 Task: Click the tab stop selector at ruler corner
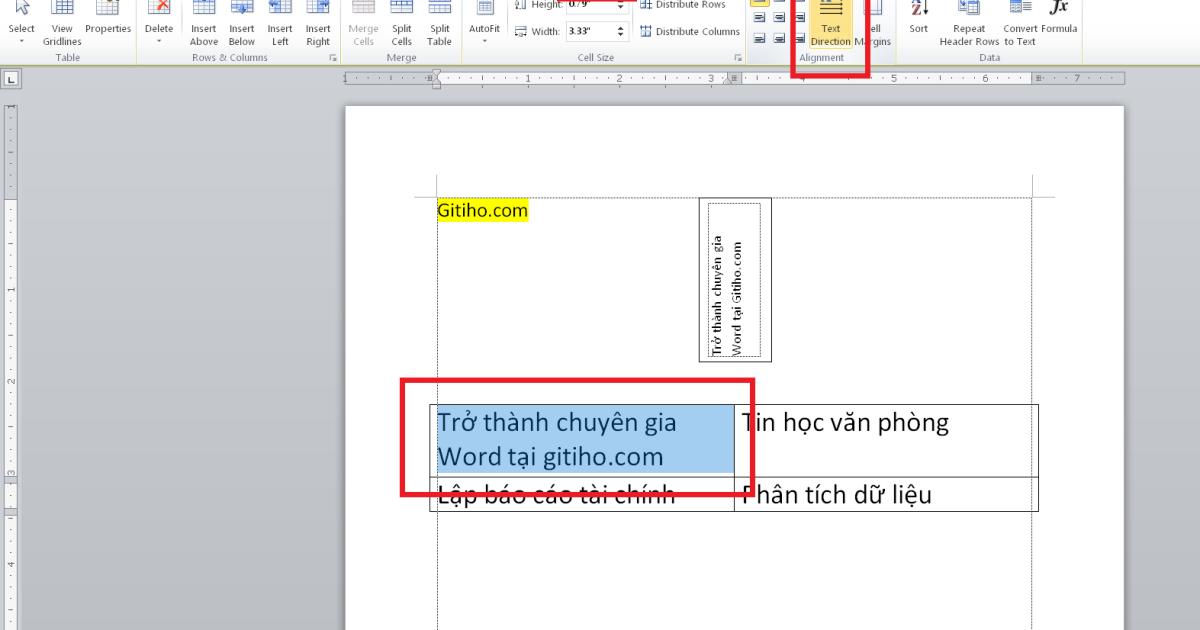click(11, 78)
